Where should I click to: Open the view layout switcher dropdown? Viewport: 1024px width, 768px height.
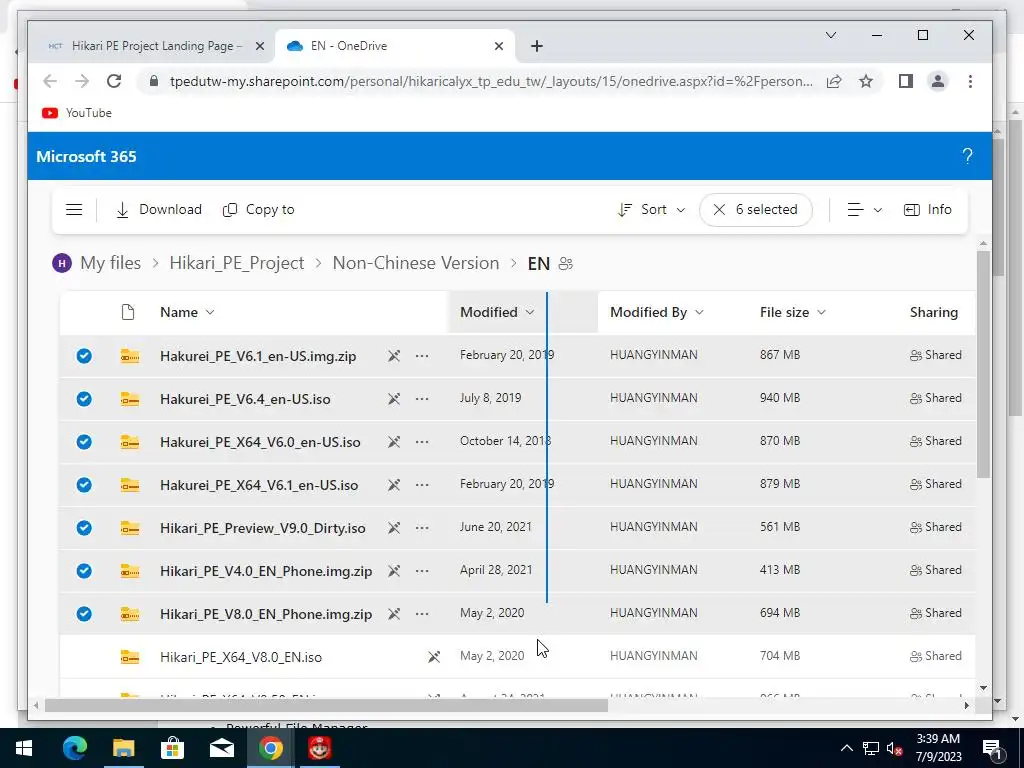(865, 210)
